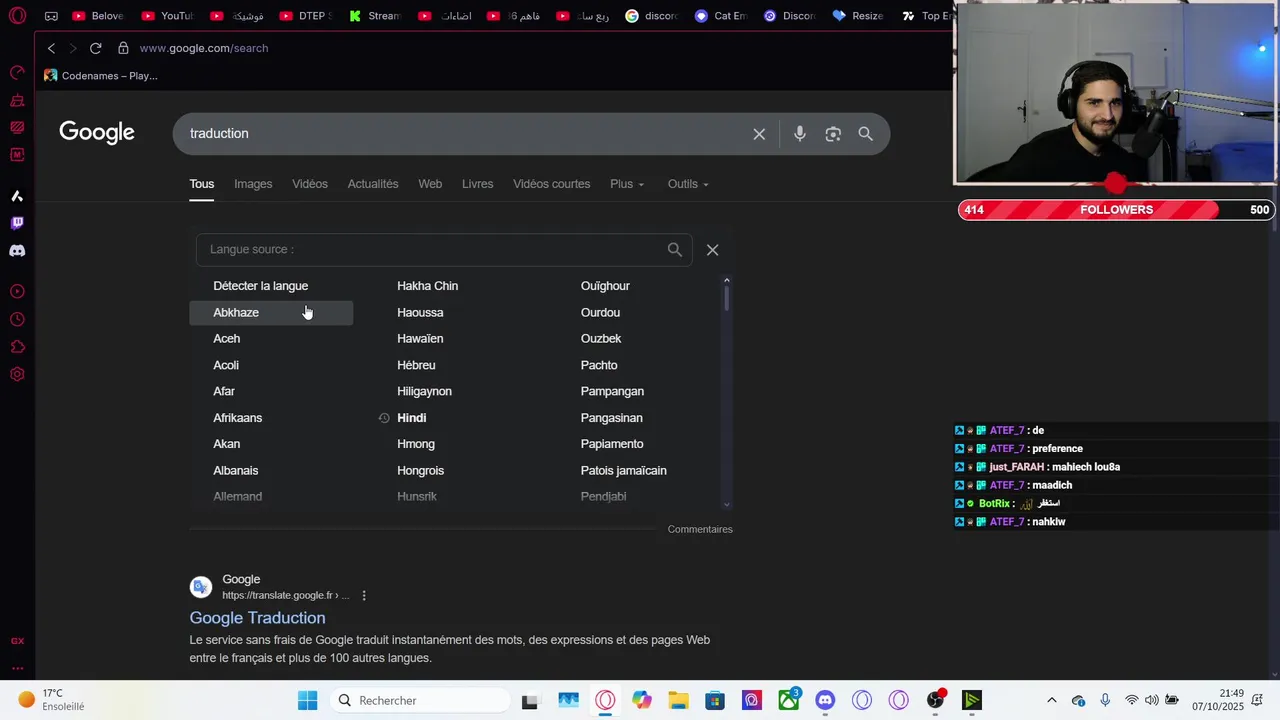
Task: Click the GX icon at sidebar bottom
Action: (17, 641)
